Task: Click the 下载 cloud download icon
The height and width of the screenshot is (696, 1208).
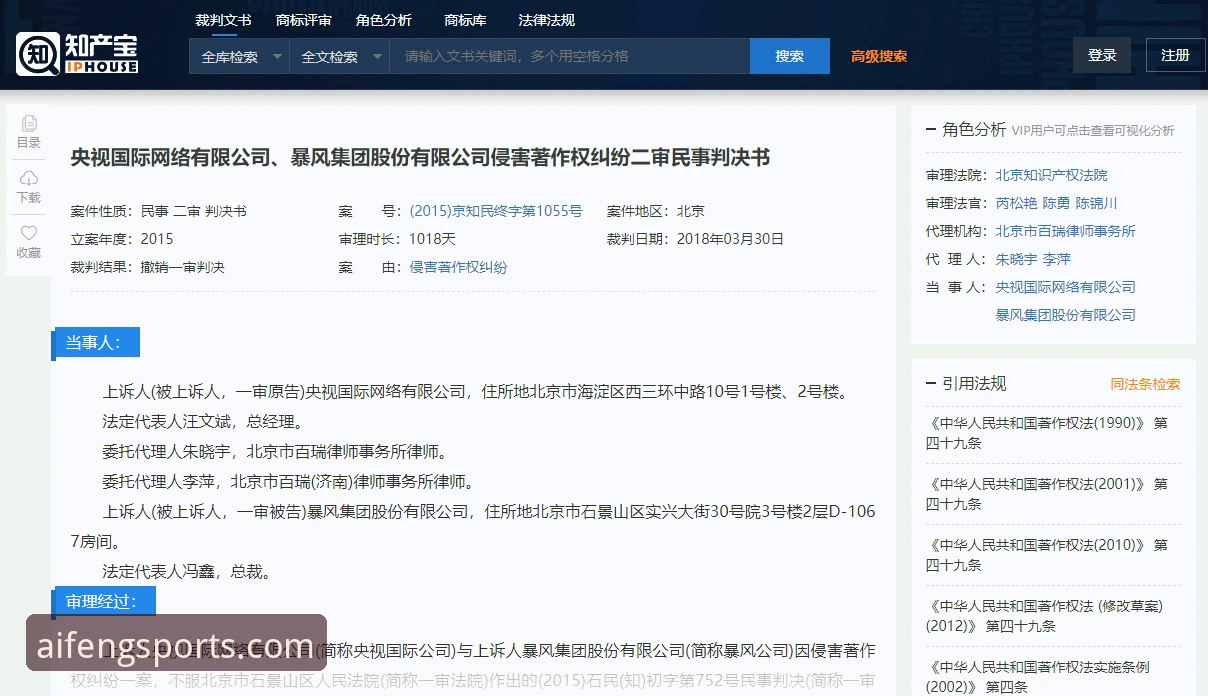Action: pyautogui.click(x=29, y=186)
